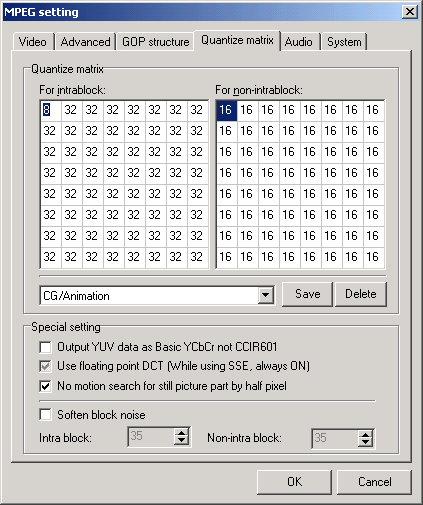Delete the selected matrix preset
The height and width of the screenshot is (505, 423).
pos(361,294)
